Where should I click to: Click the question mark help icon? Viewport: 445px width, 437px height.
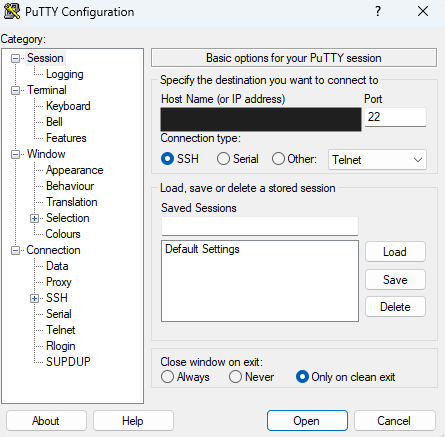pos(378,11)
